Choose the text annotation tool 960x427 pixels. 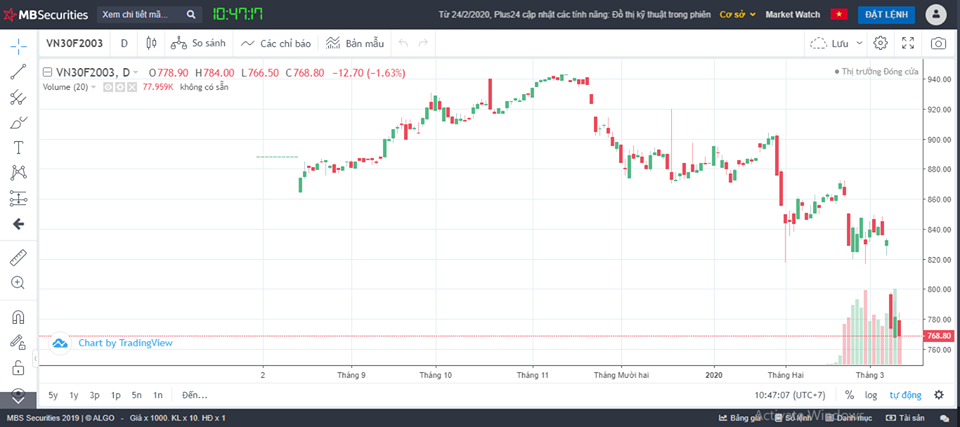[18, 147]
